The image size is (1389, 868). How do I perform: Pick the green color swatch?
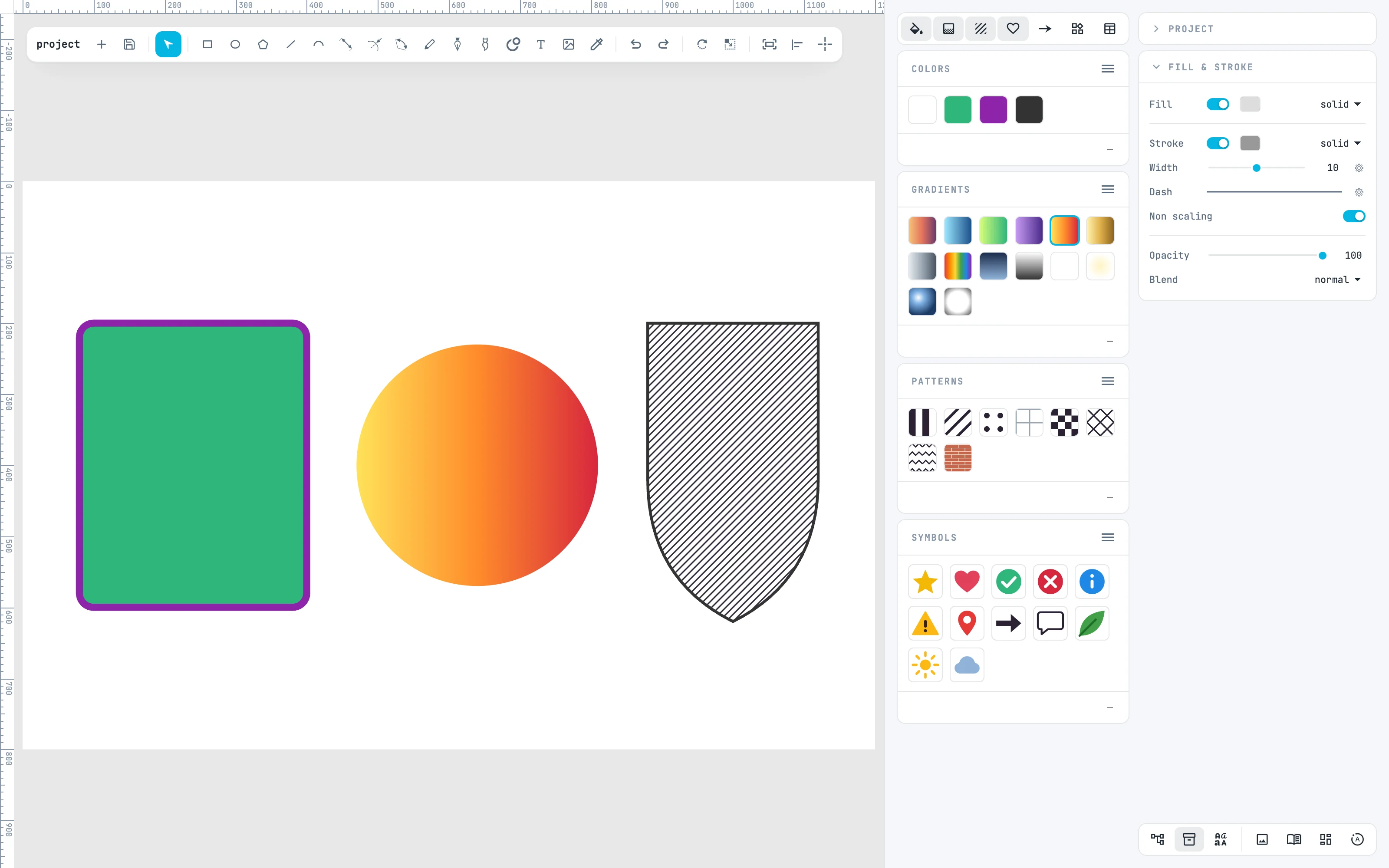click(x=958, y=110)
